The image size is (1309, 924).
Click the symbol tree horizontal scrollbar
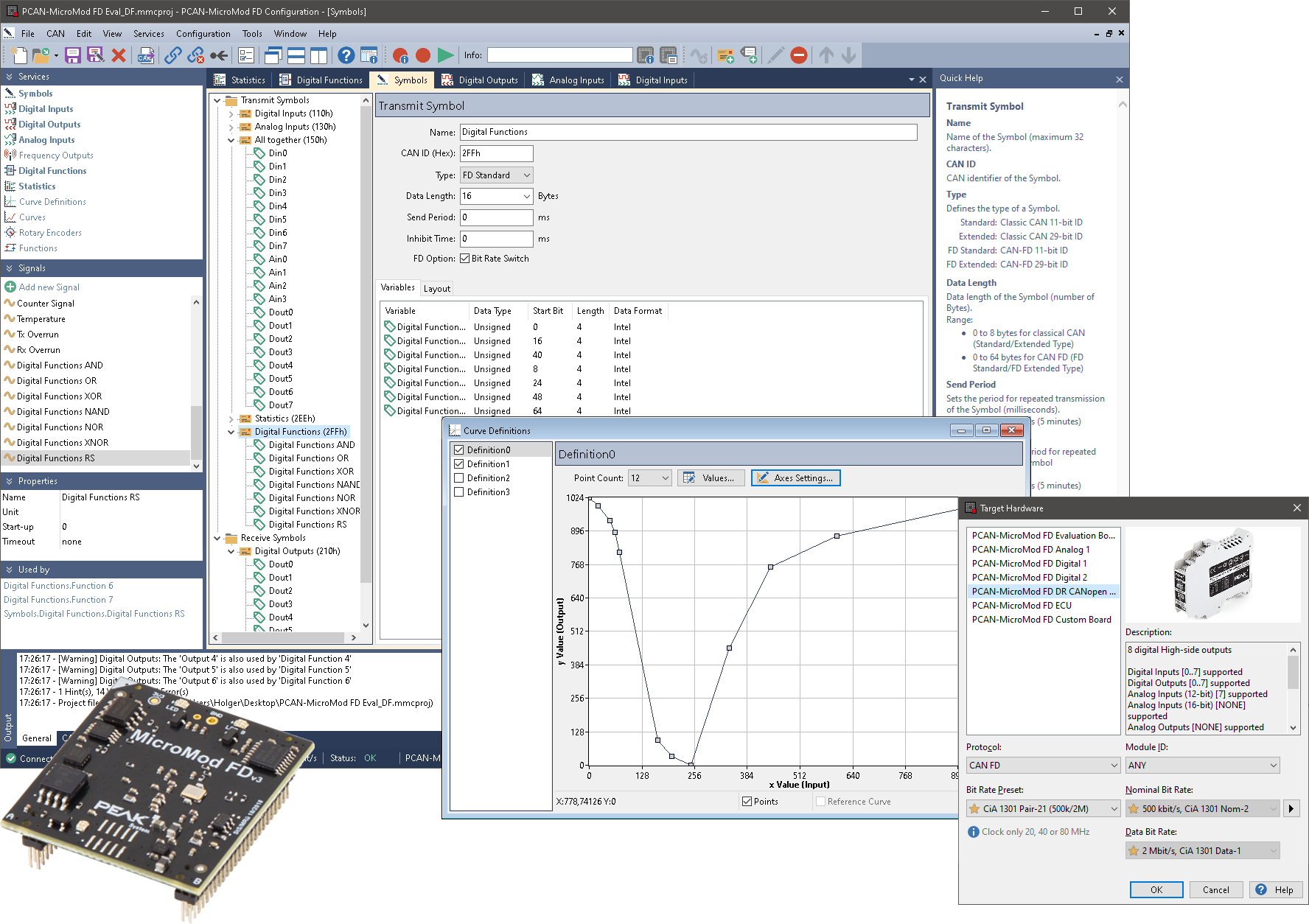click(285, 637)
